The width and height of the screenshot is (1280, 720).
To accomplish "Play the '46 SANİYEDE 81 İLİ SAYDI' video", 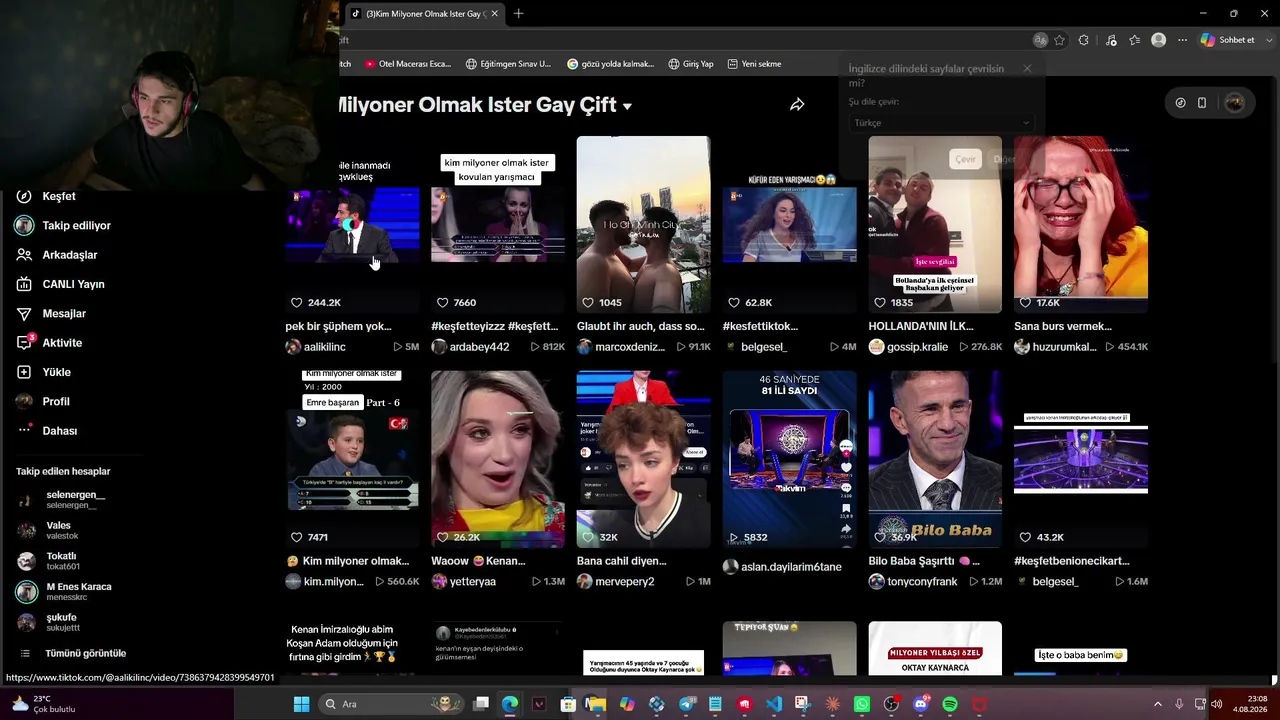I will 789,460.
